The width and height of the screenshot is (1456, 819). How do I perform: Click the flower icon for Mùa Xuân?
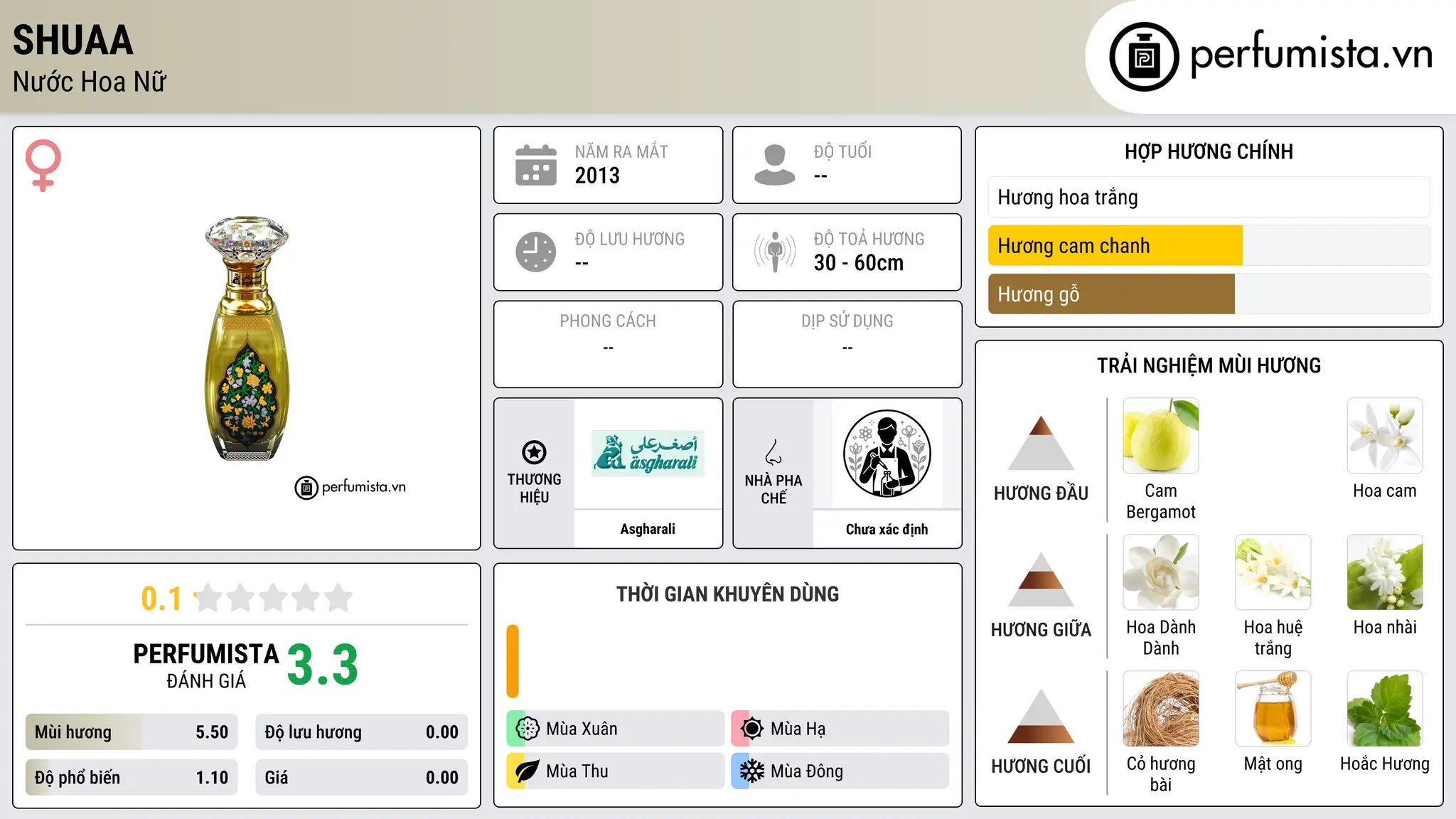click(x=528, y=729)
